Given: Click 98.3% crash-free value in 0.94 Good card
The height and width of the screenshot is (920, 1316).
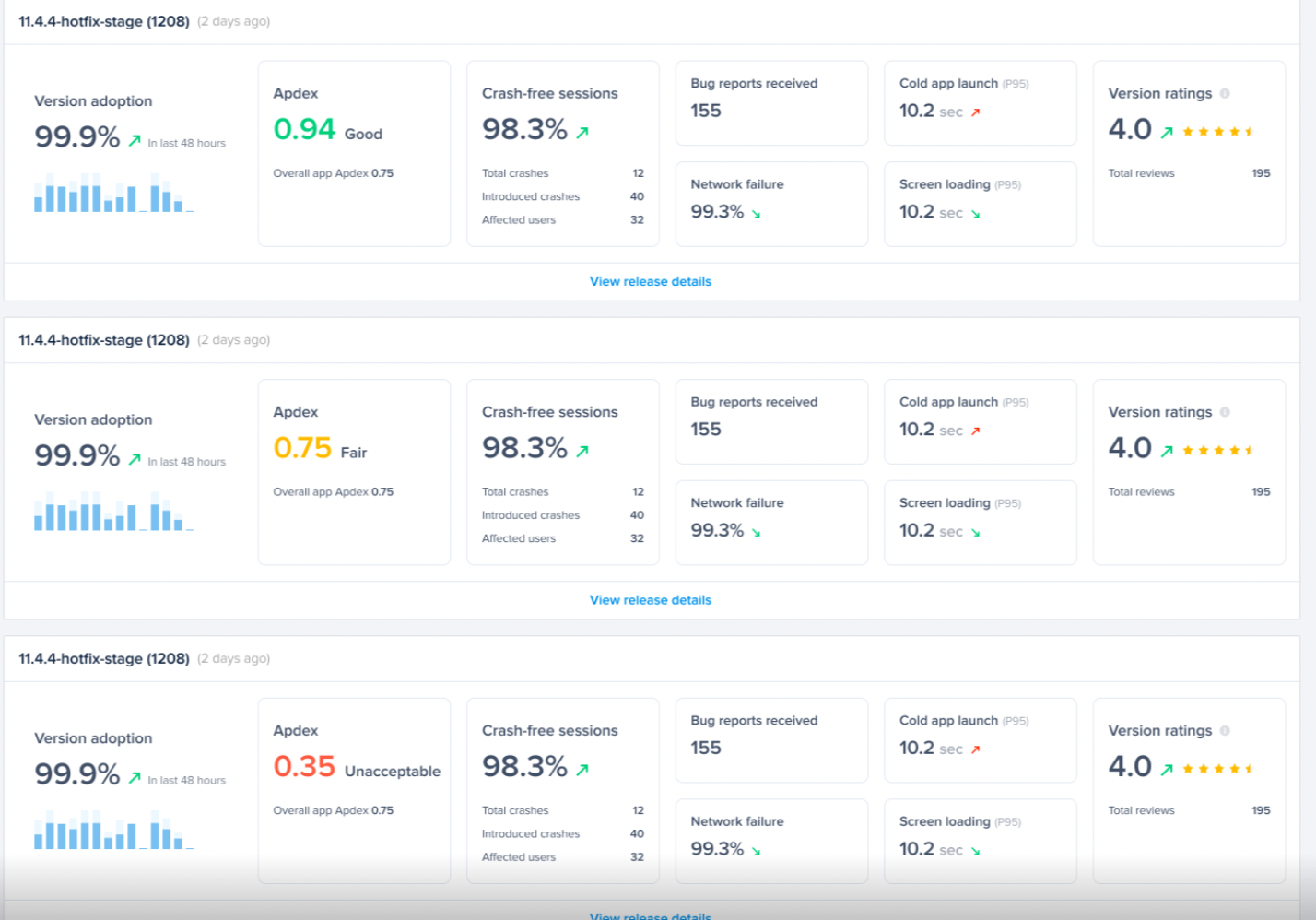Looking at the screenshot, I should tap(525, 129).
